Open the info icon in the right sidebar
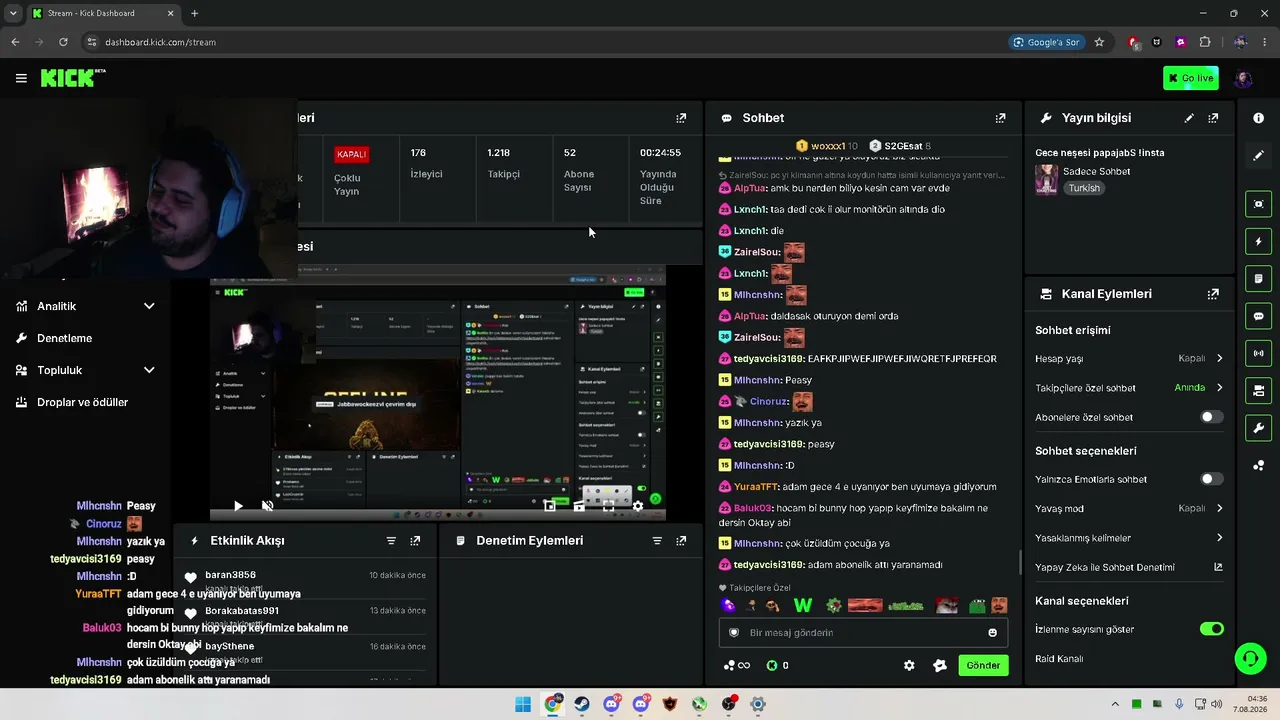This screenshot has height=720, width=1280. (1258, 118)
